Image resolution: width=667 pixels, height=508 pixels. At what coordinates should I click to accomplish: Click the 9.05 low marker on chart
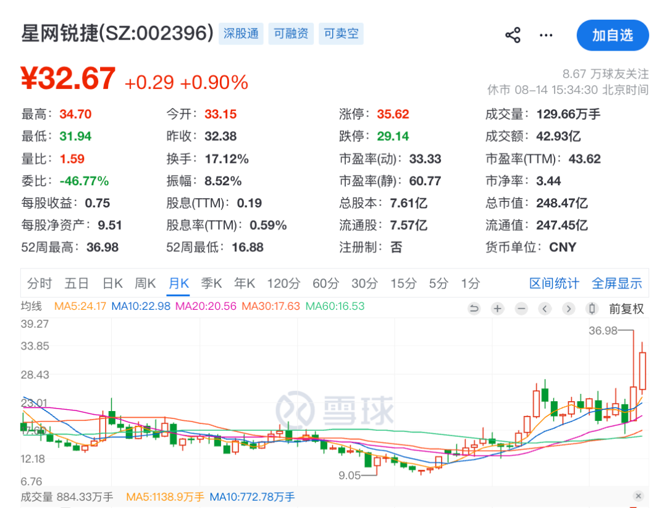point(350,475)
